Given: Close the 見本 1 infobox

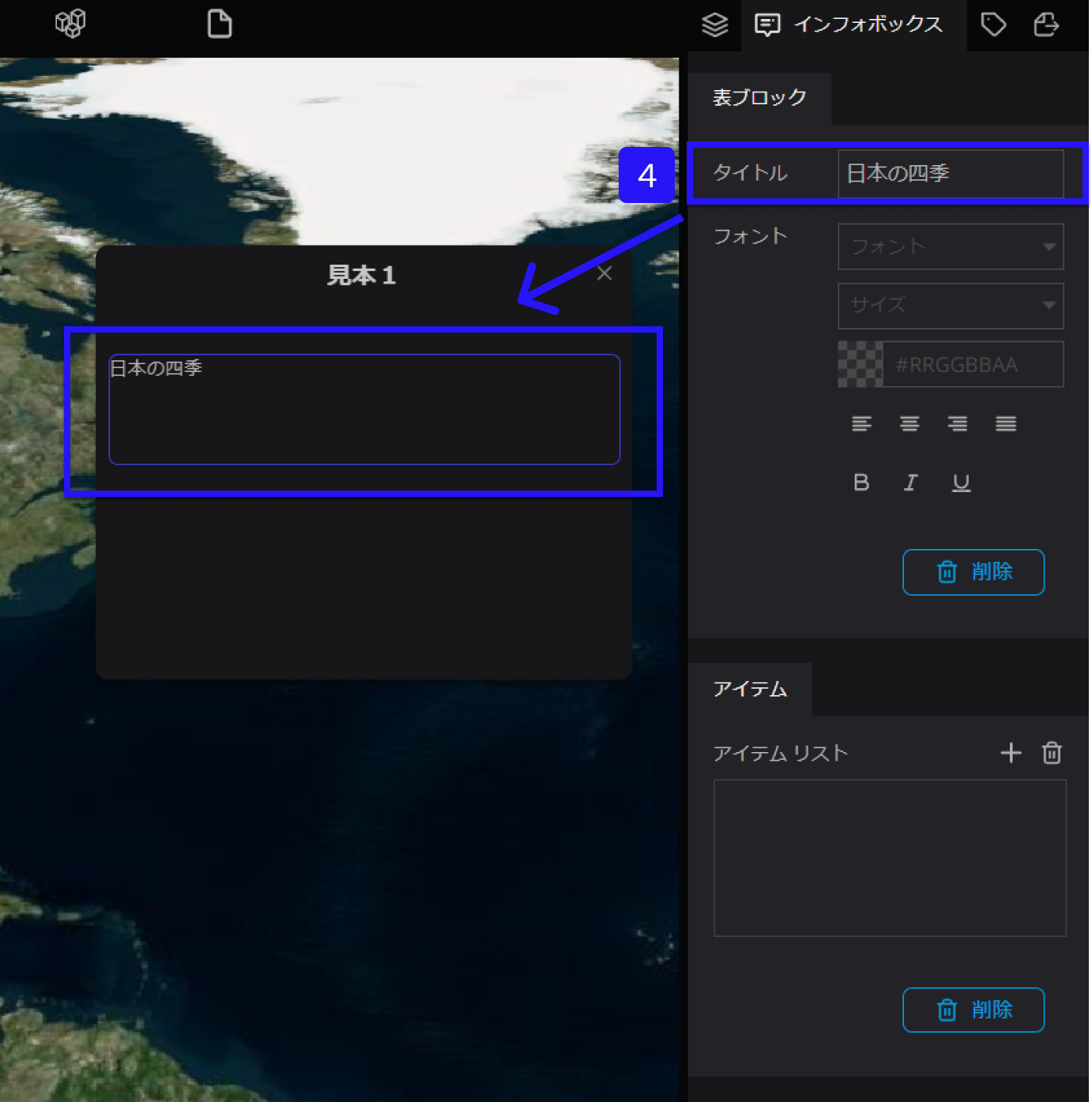Looking at the screenshot, I should [x=604, y=273].
